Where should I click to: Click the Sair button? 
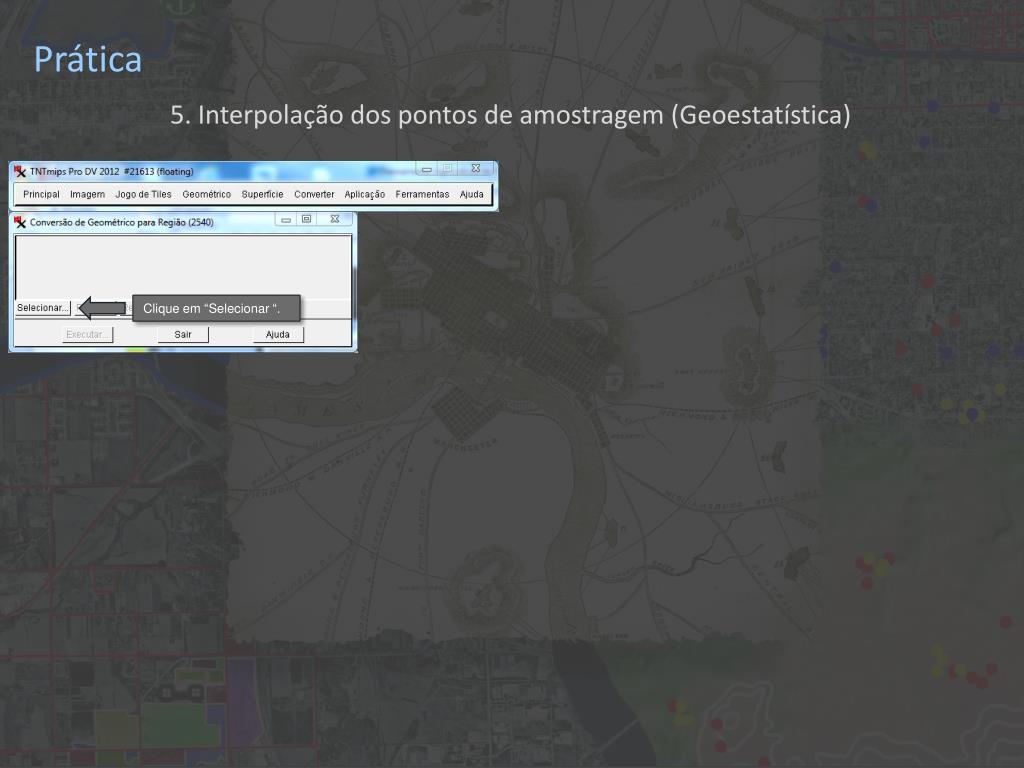click(183, 334)
